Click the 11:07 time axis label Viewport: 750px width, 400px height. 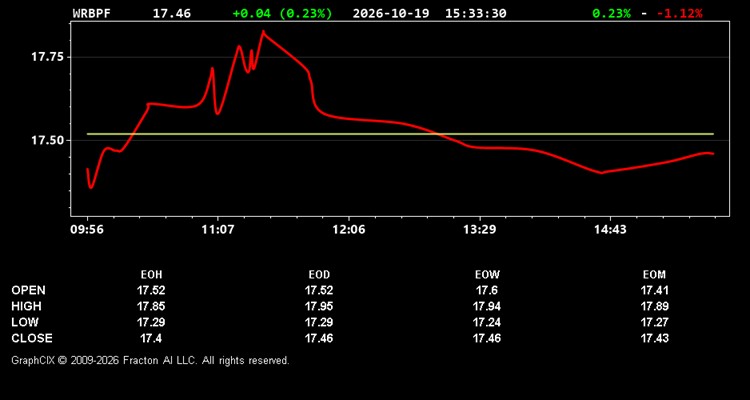tap(218, 230)
